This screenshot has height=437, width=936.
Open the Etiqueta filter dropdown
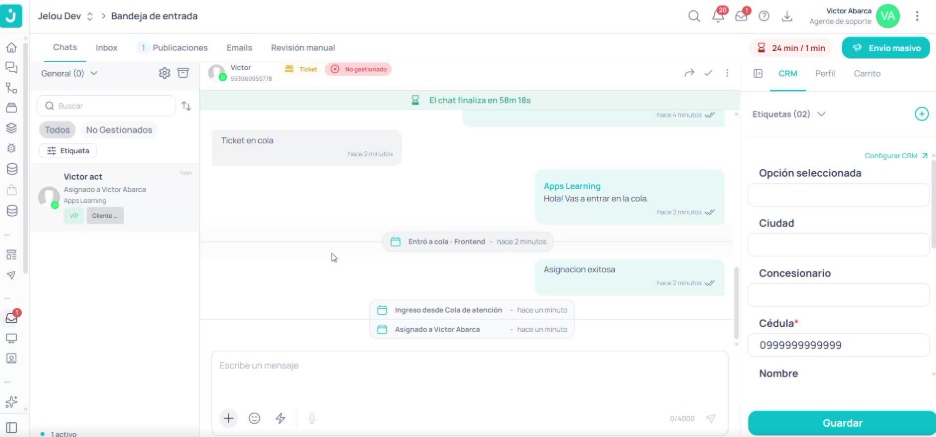tap(68, 150)
